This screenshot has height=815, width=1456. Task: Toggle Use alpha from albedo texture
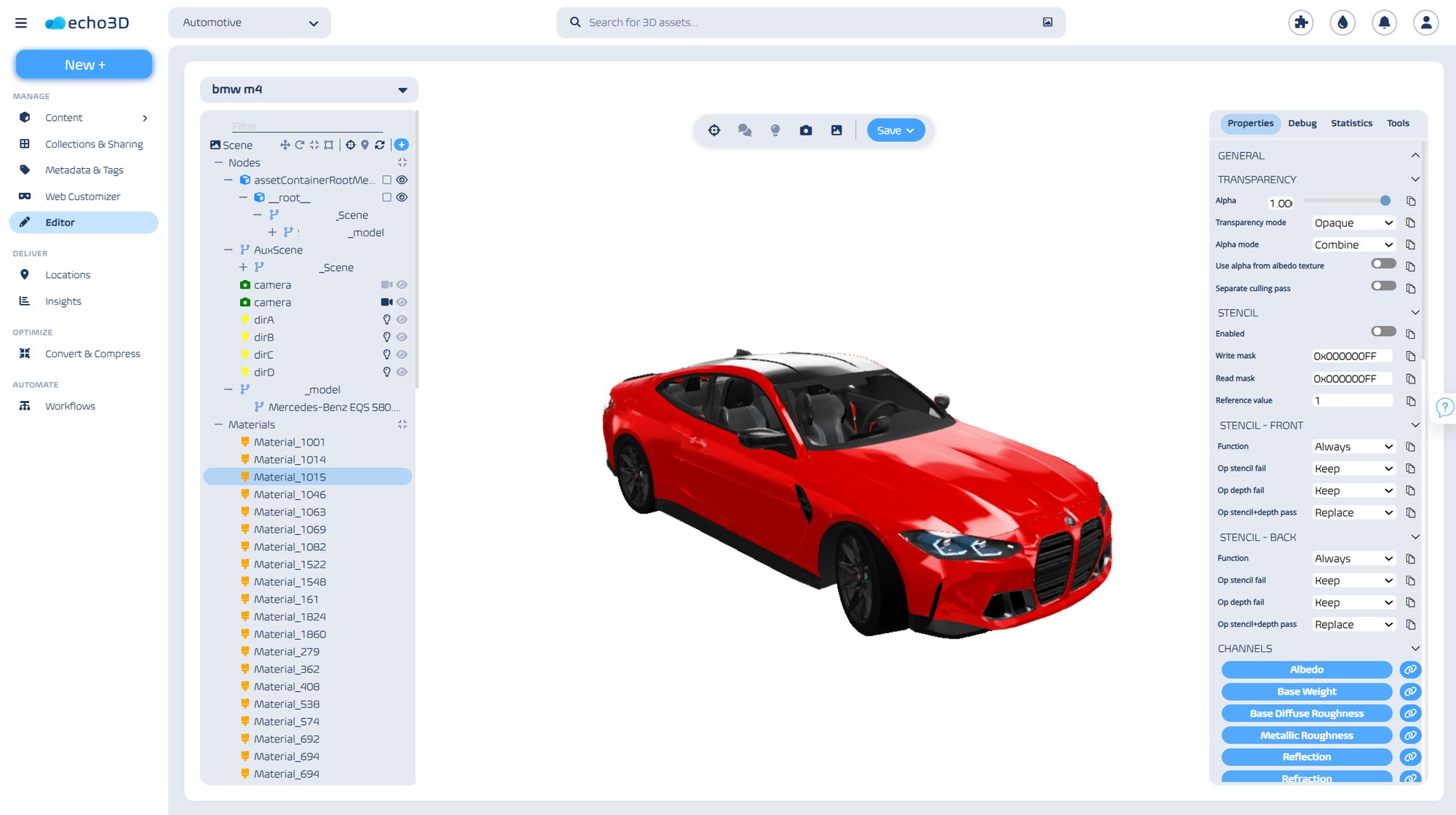point(1383,264)
